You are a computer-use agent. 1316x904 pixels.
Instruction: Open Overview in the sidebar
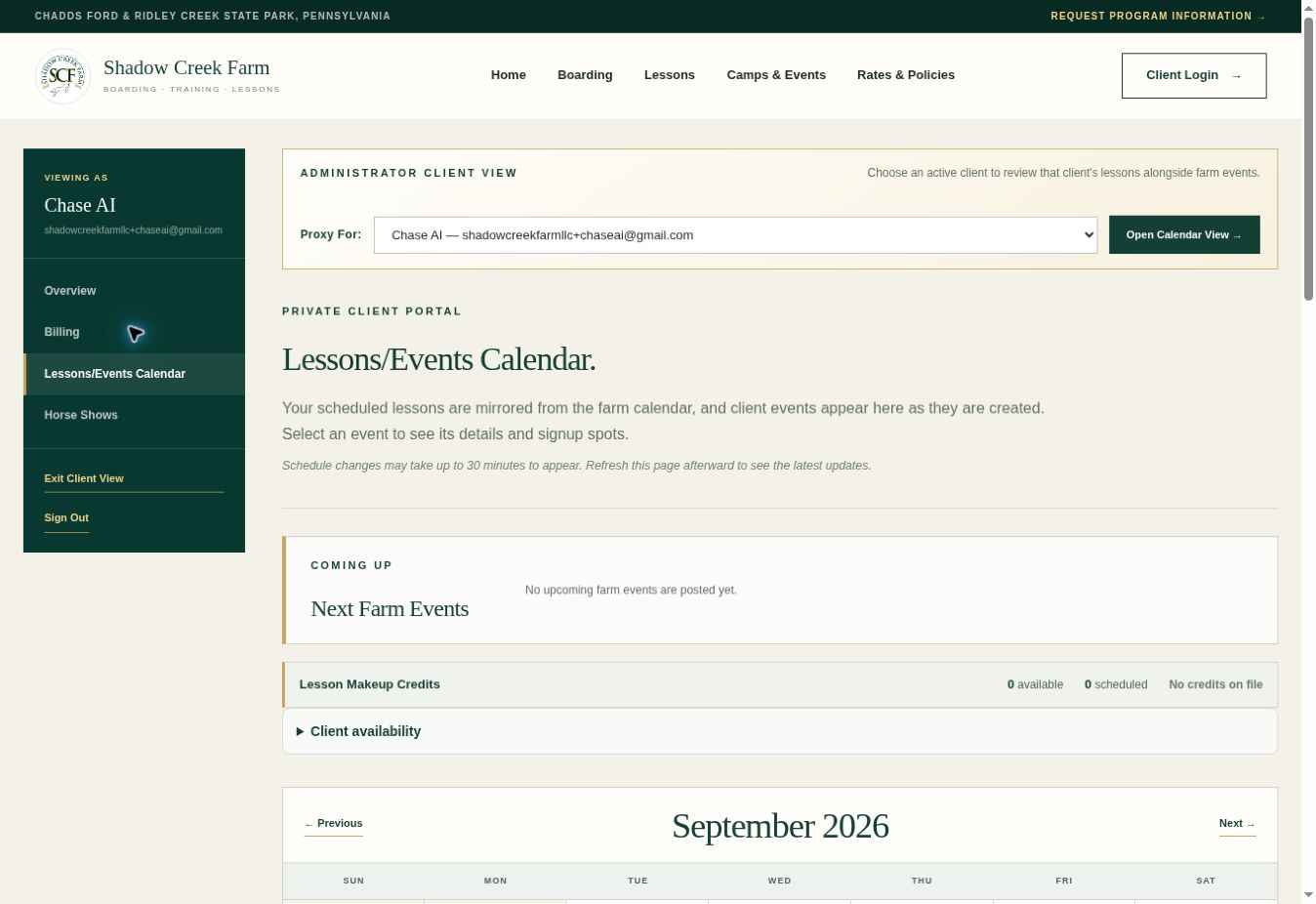coord(134,291)
